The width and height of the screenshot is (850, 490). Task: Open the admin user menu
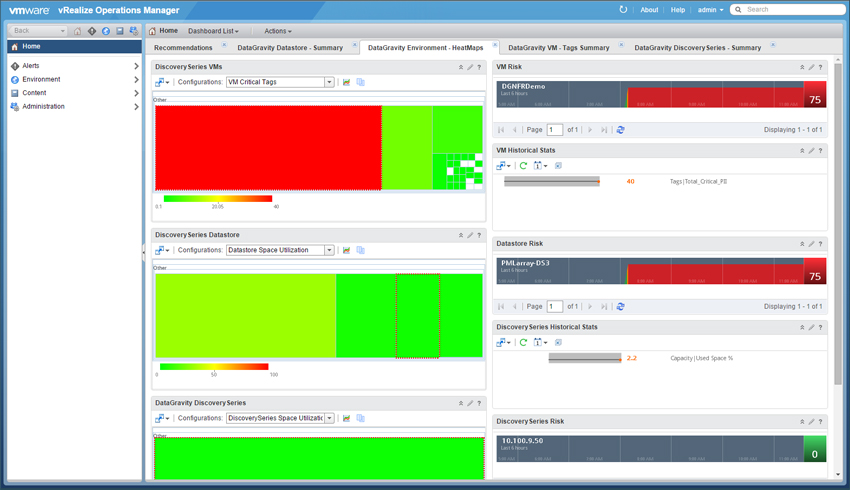[x=710, y=10]
